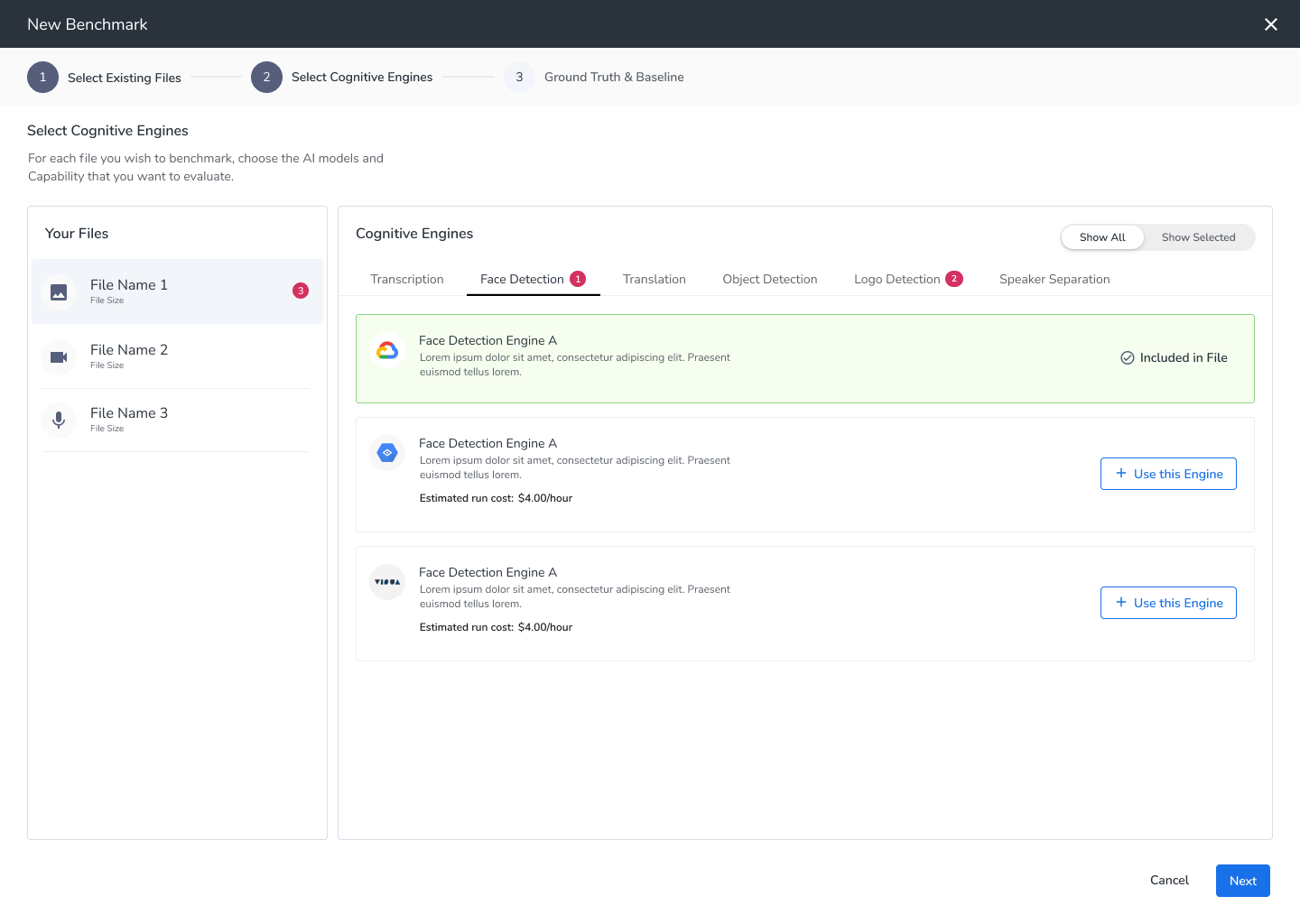Go to the Logo Detection tab
1300x924 pixels.
pyautogui.click(x=908, y=280)
